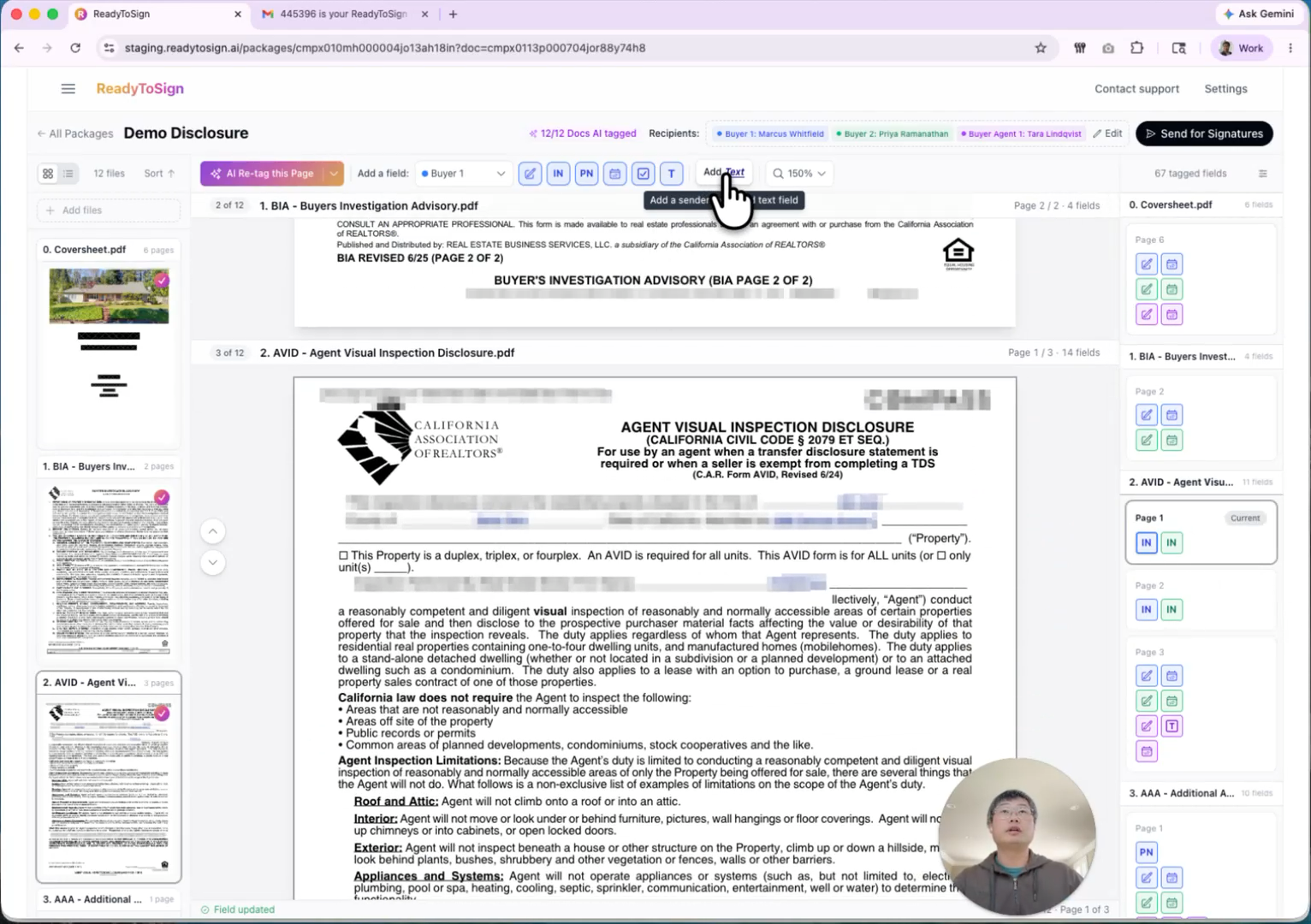Open Contact support link
Screen dimensions: 1311x924
(x=1136, y=89)
